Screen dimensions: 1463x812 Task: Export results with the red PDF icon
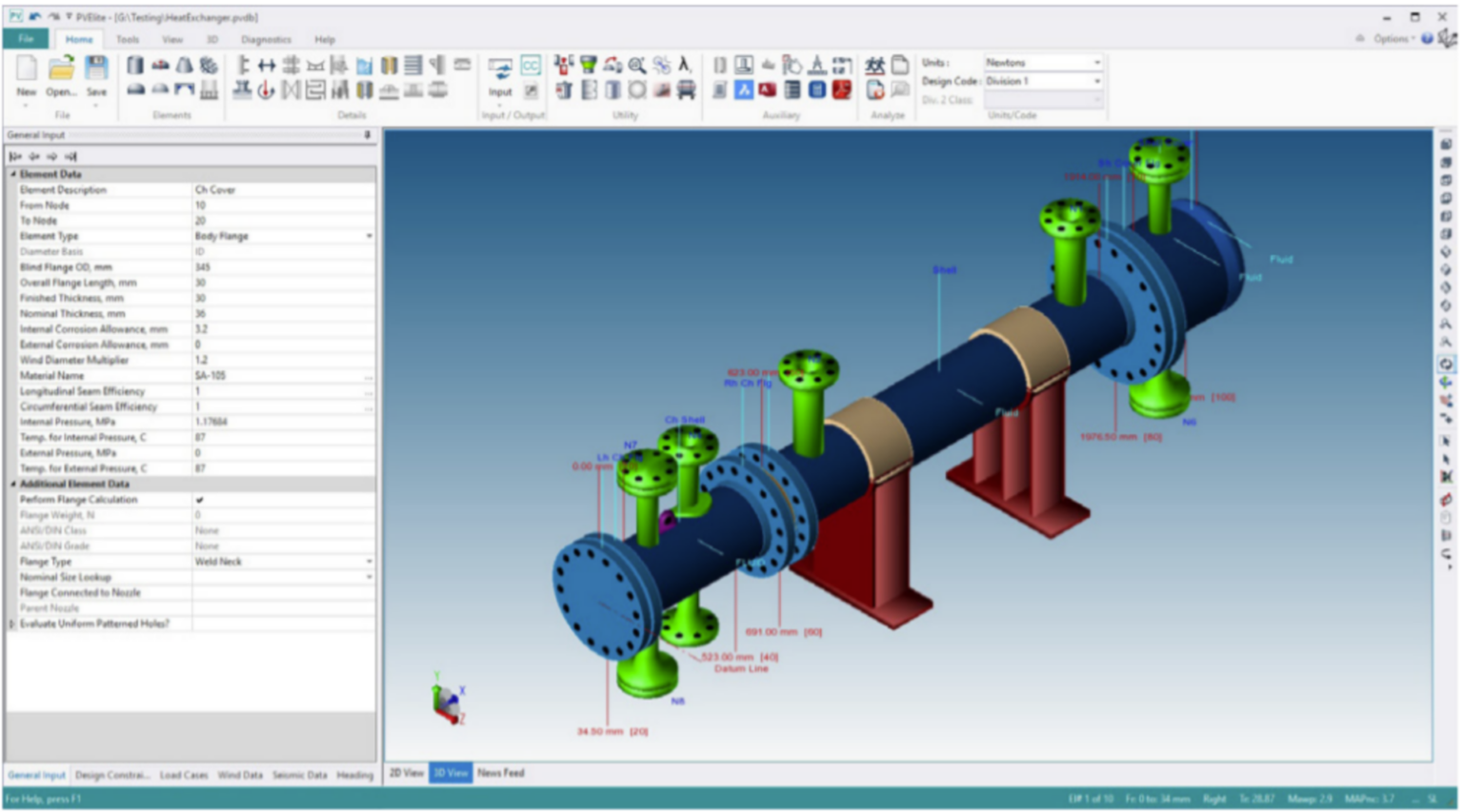point(840,90)
